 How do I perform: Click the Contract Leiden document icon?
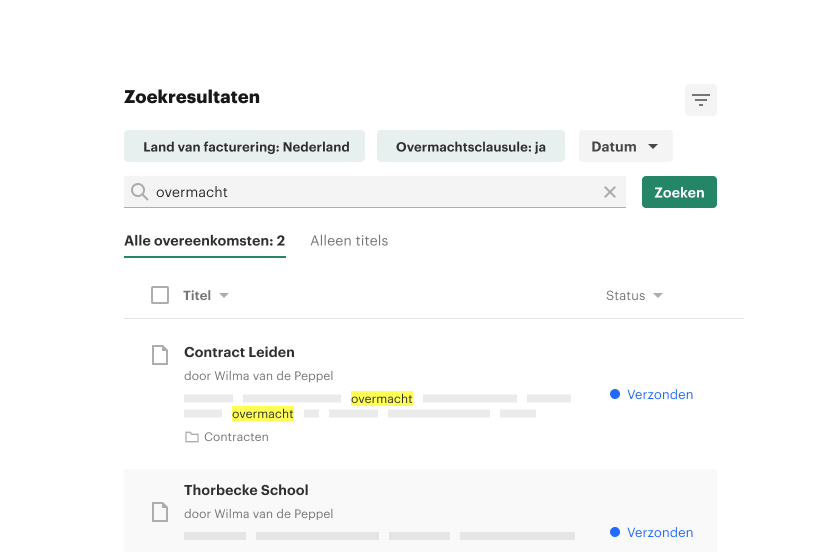160,355
